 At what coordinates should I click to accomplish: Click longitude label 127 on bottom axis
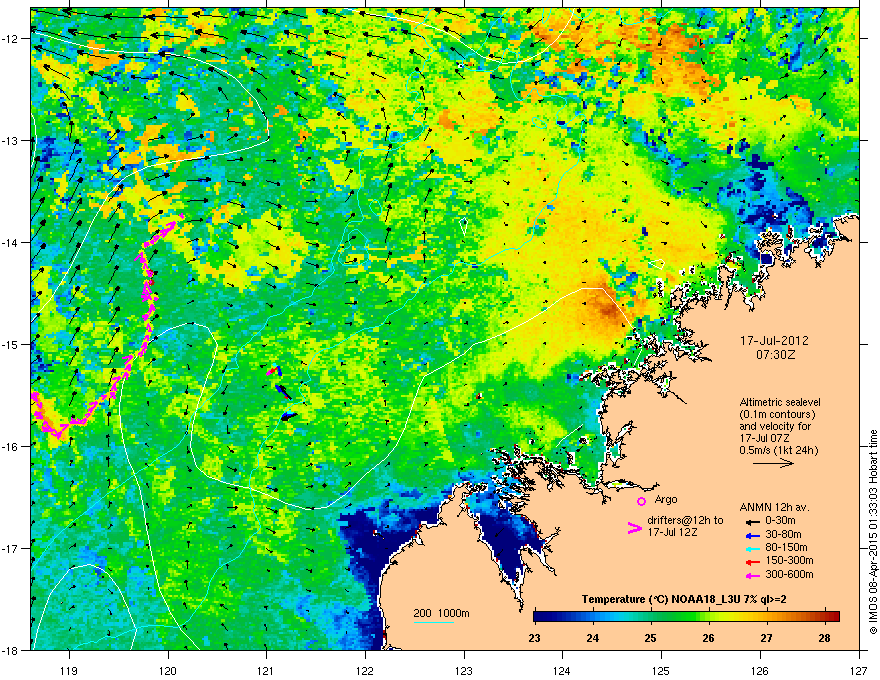[x=859, y=670]
